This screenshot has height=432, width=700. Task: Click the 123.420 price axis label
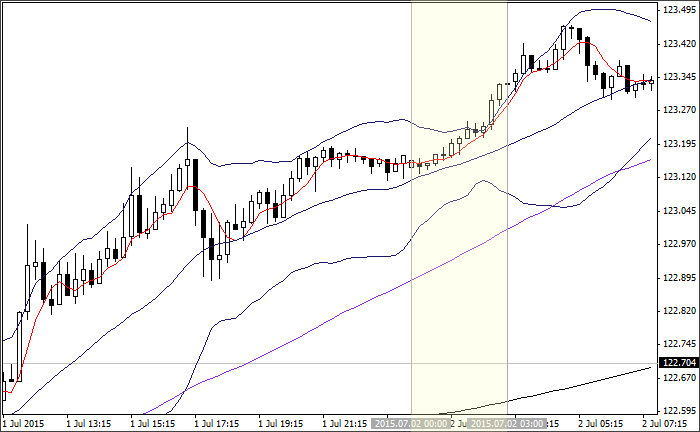click(x=679, y=44)
